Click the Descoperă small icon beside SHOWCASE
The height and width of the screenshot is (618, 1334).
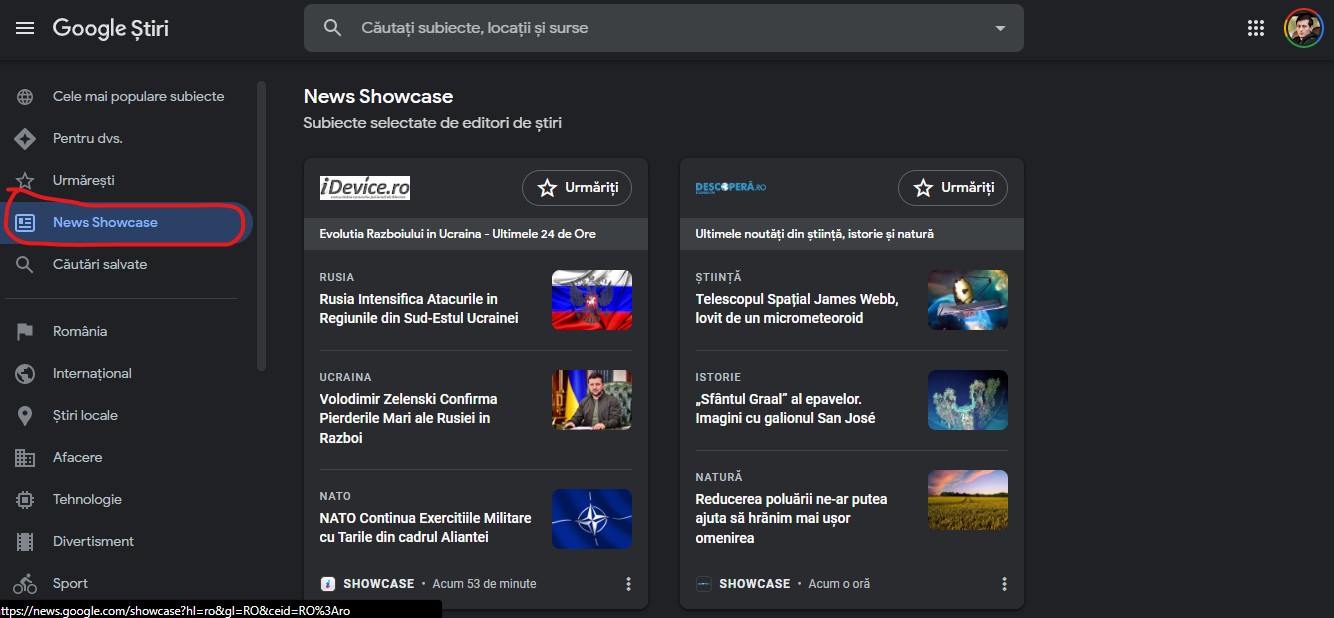pos(704,584)
